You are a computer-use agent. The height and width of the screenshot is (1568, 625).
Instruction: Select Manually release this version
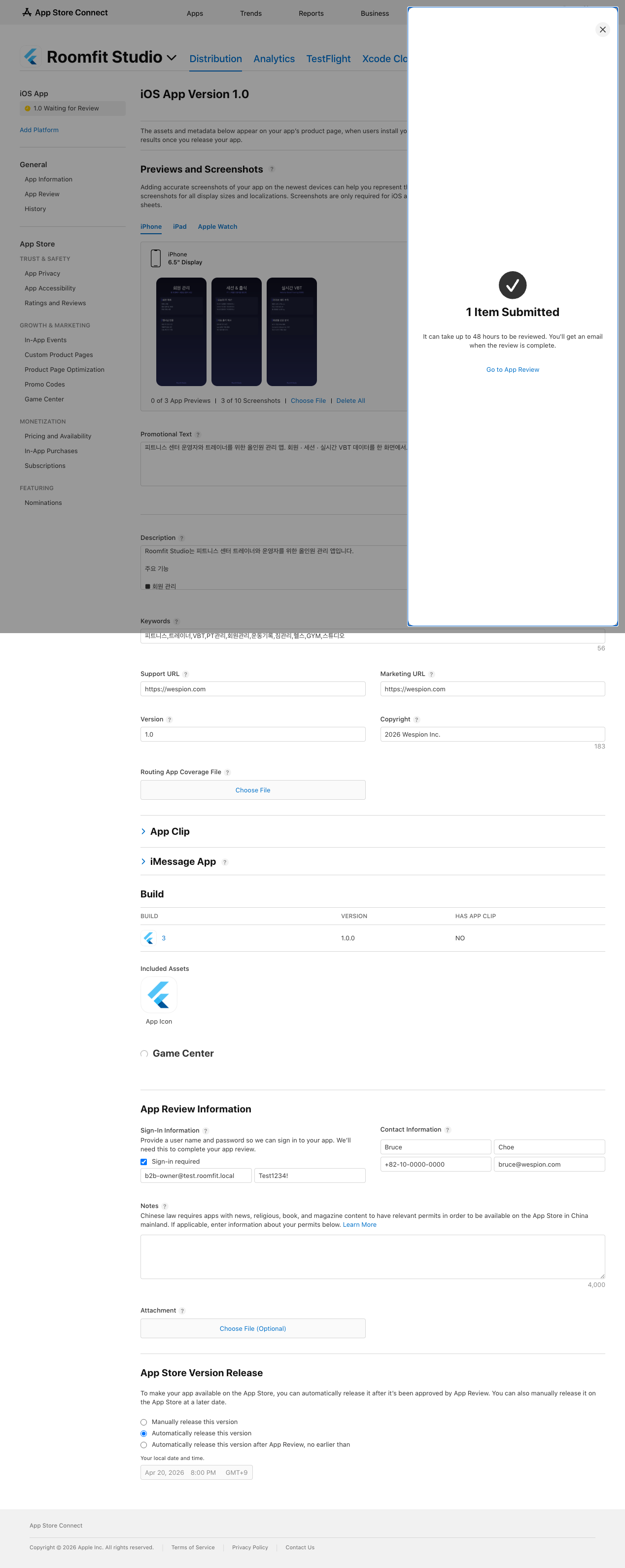(x=143, y=1422)
